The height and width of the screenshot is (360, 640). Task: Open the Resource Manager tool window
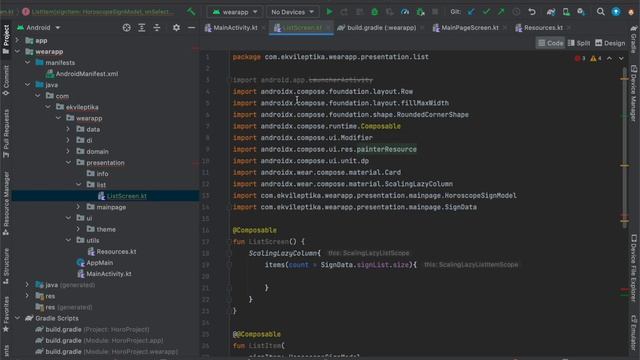[x=6, y=203]
